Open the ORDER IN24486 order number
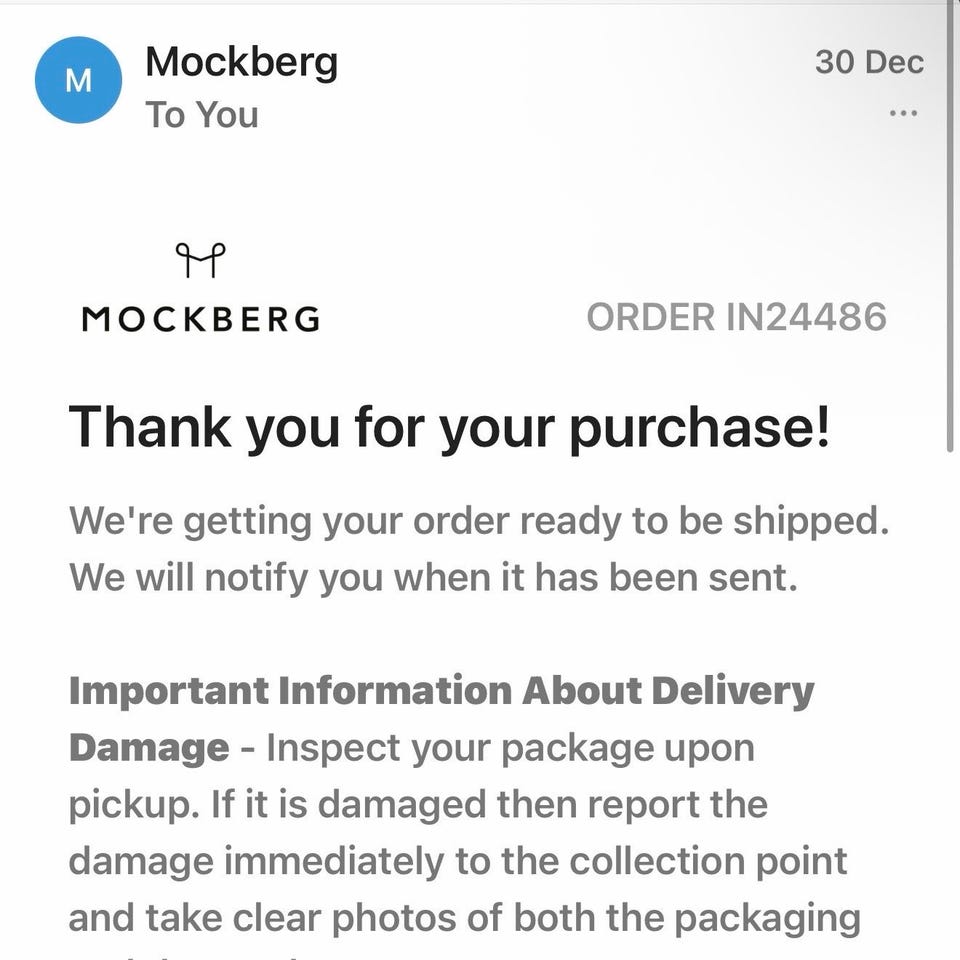The image size is (960, 960). 736,318
